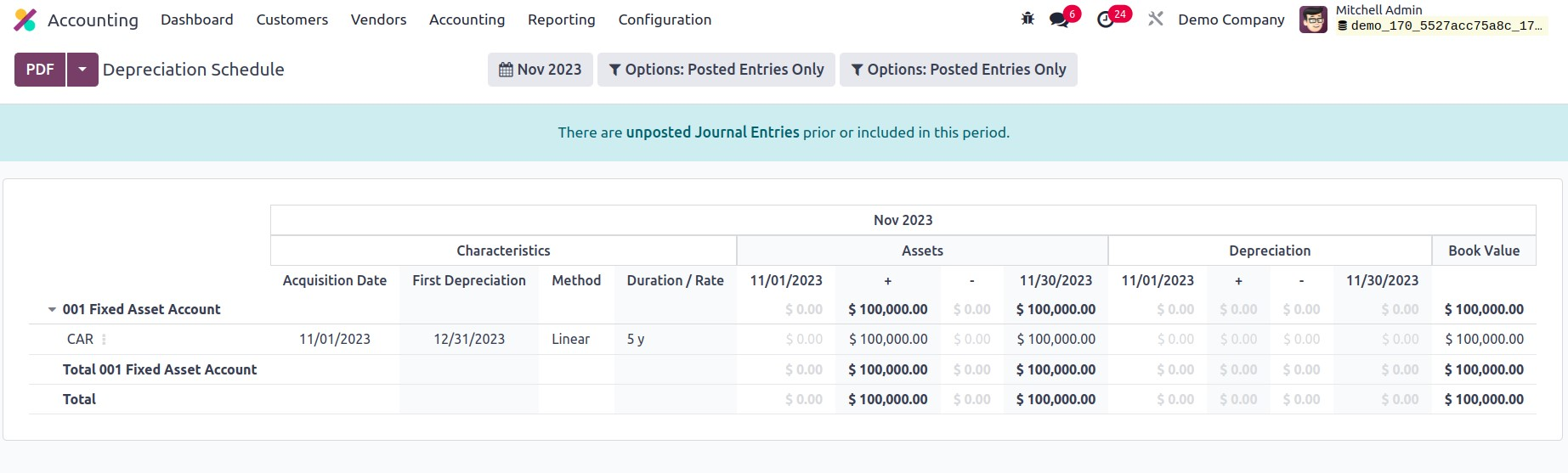Select the CAR asset line name
Screen dimensions: 1568x473
click(80, 340)
